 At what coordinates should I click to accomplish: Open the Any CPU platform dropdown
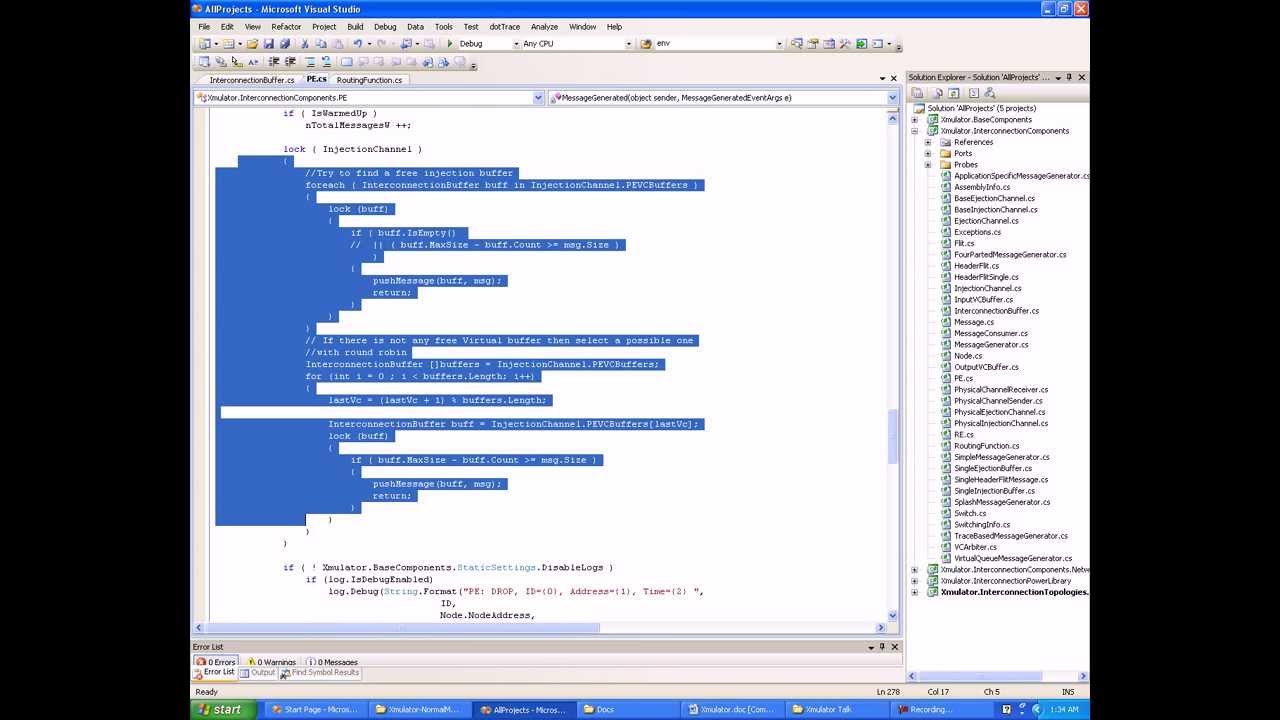point(629,44)
